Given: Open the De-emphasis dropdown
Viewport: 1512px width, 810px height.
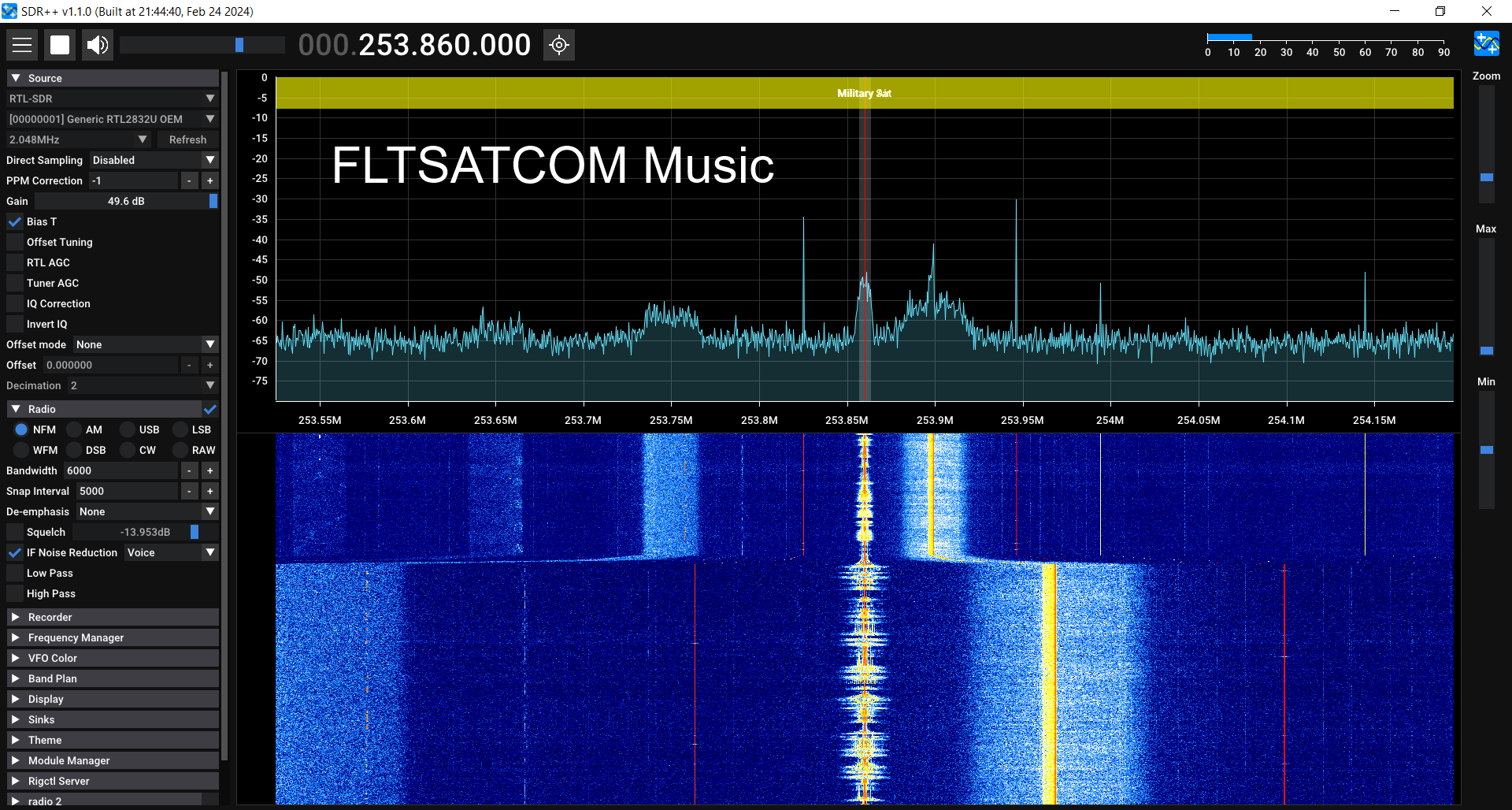Looking at the screenshot, I should point(147,511).
